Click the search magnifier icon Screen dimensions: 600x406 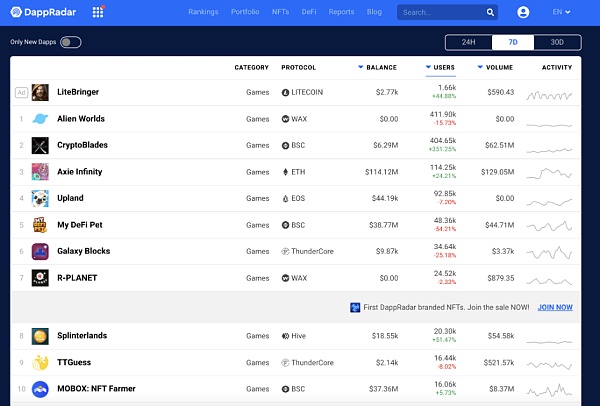[490, 12]
